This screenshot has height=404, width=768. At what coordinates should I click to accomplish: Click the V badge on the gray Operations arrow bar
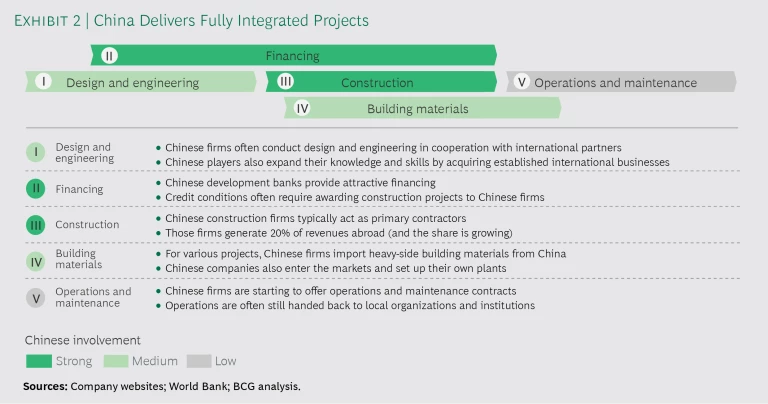tap(521, 82)
